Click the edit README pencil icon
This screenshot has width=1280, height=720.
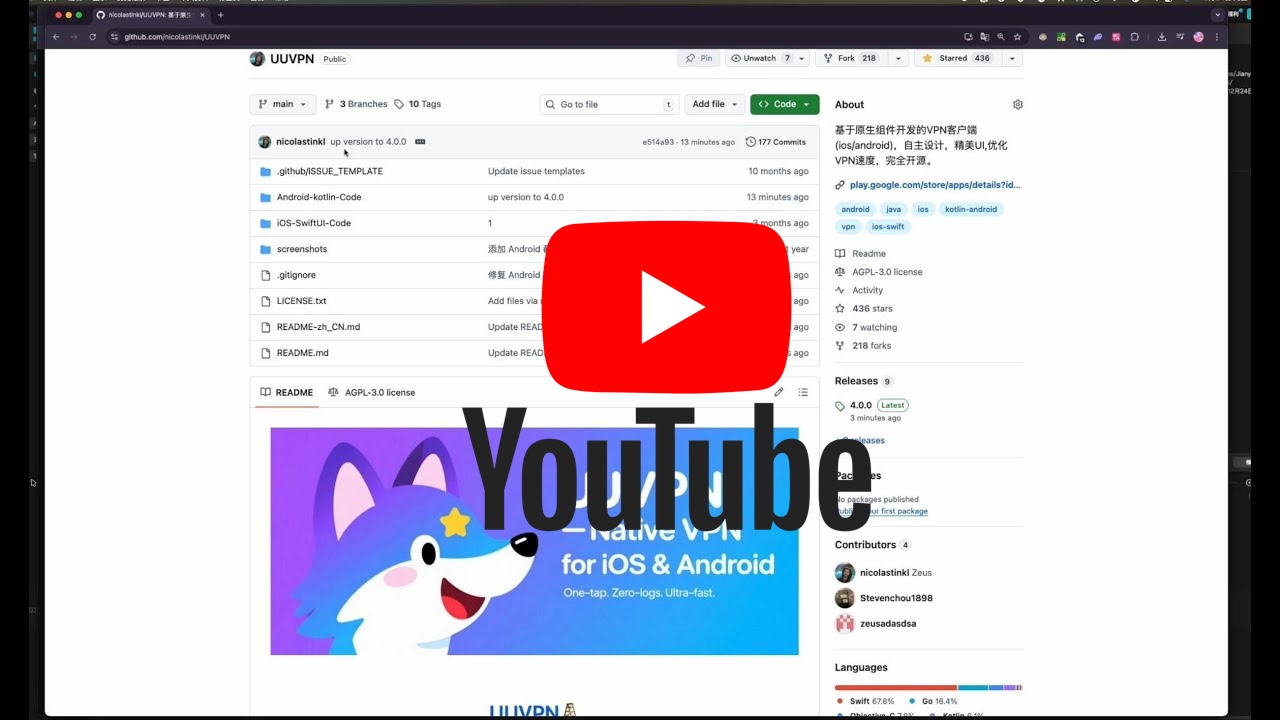coord(779,392)
